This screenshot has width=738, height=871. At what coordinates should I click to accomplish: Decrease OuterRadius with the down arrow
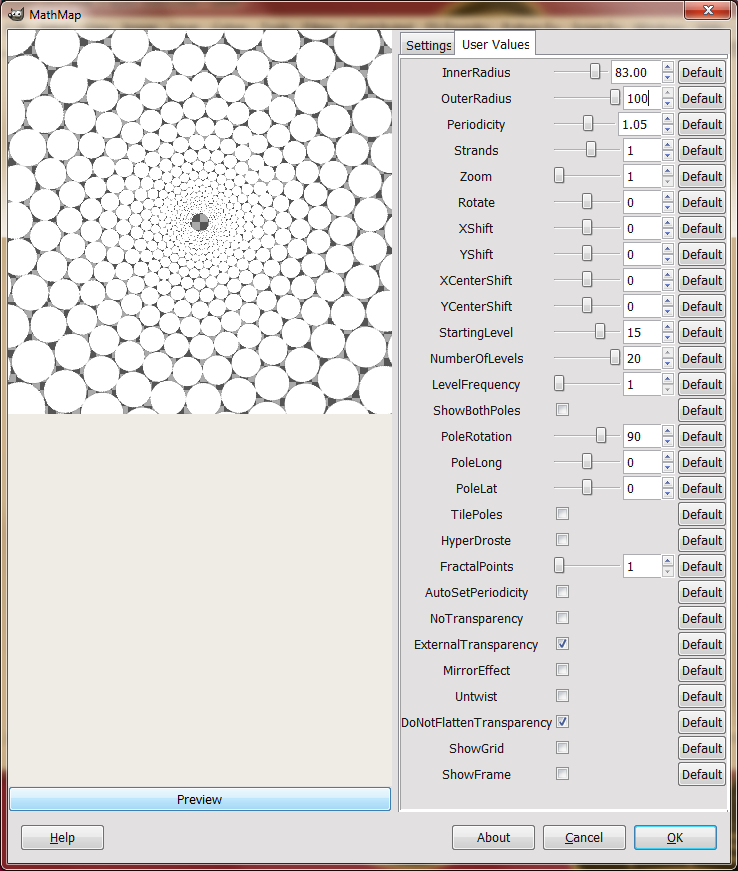click(x=667, y=104)
